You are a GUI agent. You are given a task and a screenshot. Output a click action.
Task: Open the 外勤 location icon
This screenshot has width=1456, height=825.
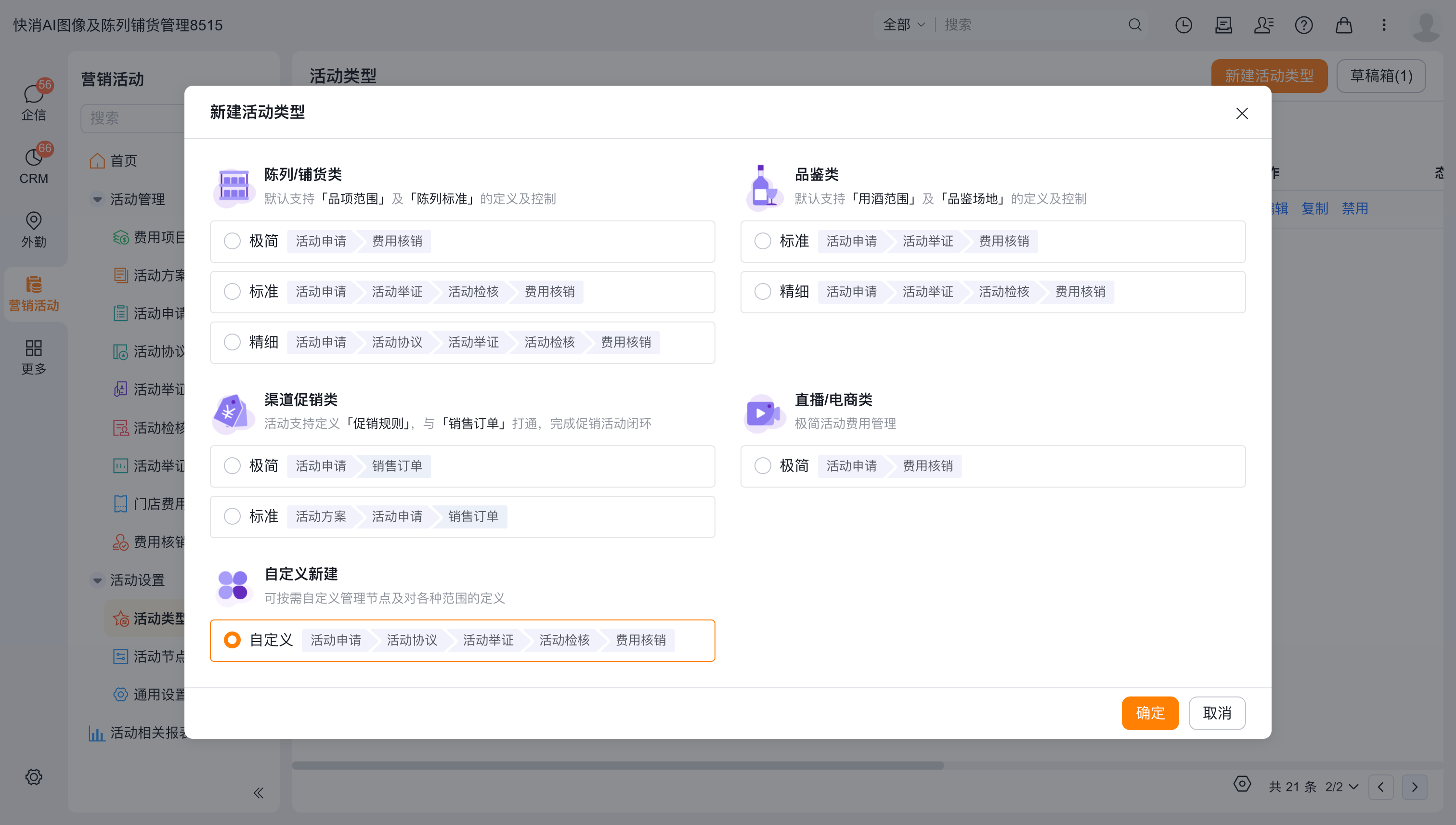[x=34, y=229]
